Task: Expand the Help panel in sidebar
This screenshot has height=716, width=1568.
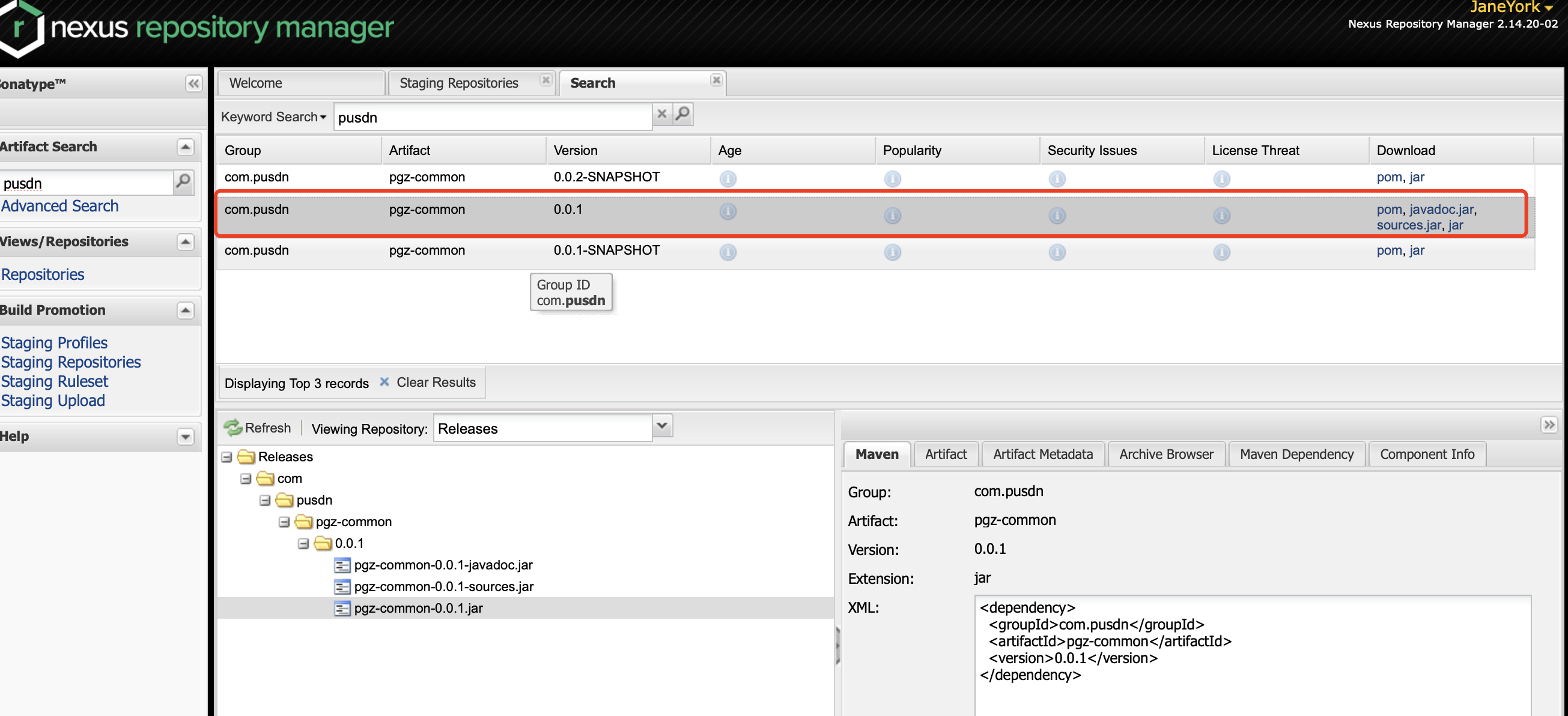Action: tap(185, 437)
